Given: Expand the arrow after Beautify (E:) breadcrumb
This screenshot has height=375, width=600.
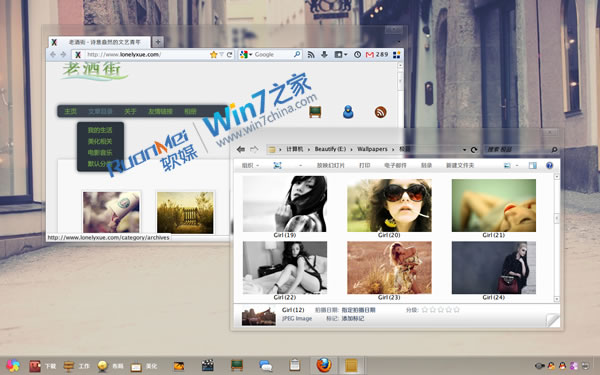Looking at the screenshot, I should 351,149.
